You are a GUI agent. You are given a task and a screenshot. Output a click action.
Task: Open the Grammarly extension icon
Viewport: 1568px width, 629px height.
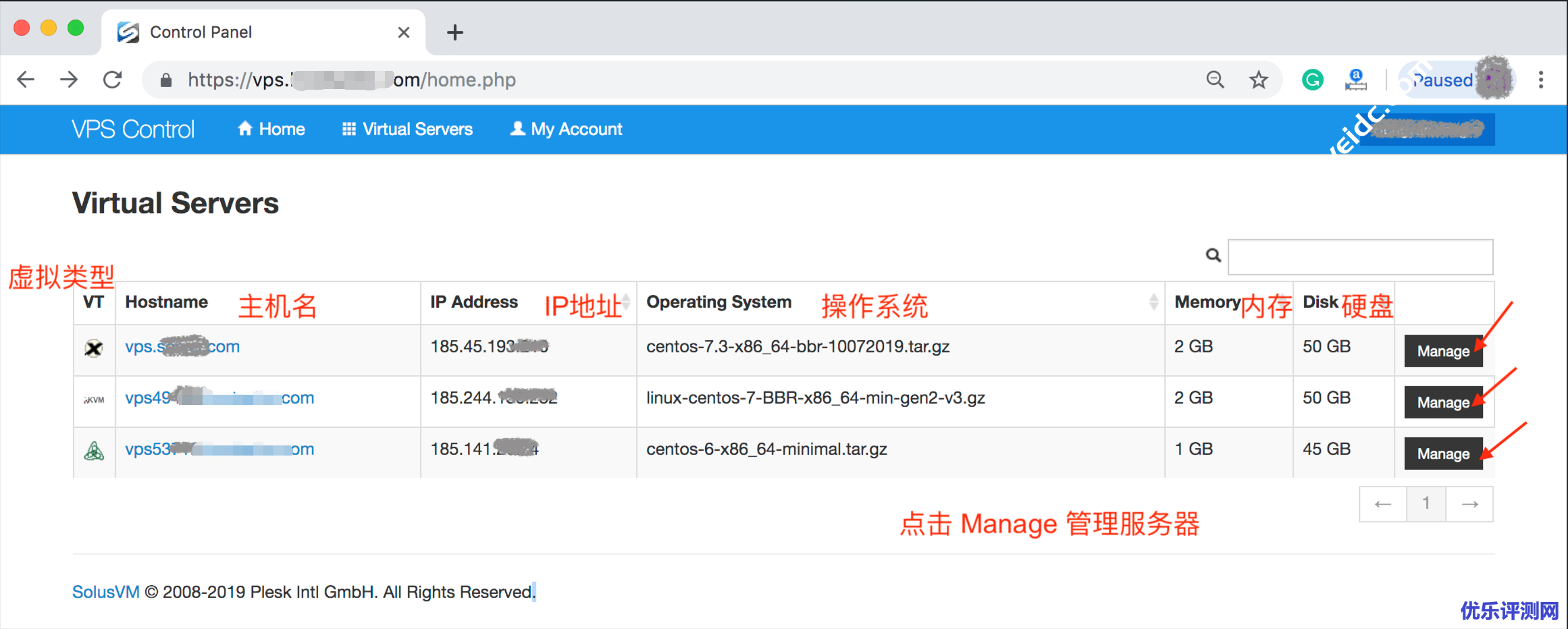click(x=1312, y=80)
